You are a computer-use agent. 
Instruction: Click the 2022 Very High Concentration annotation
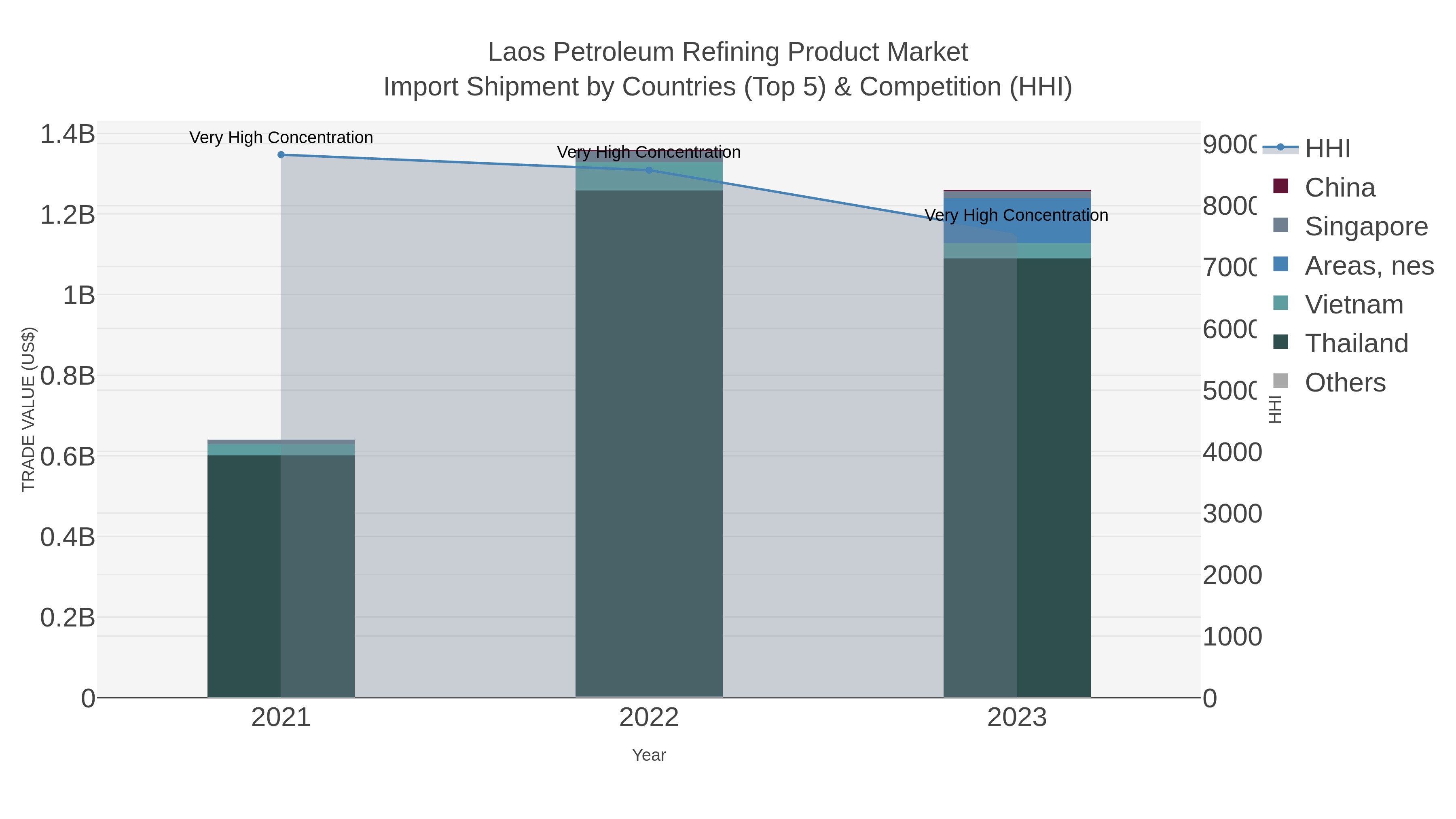point(649,152)
